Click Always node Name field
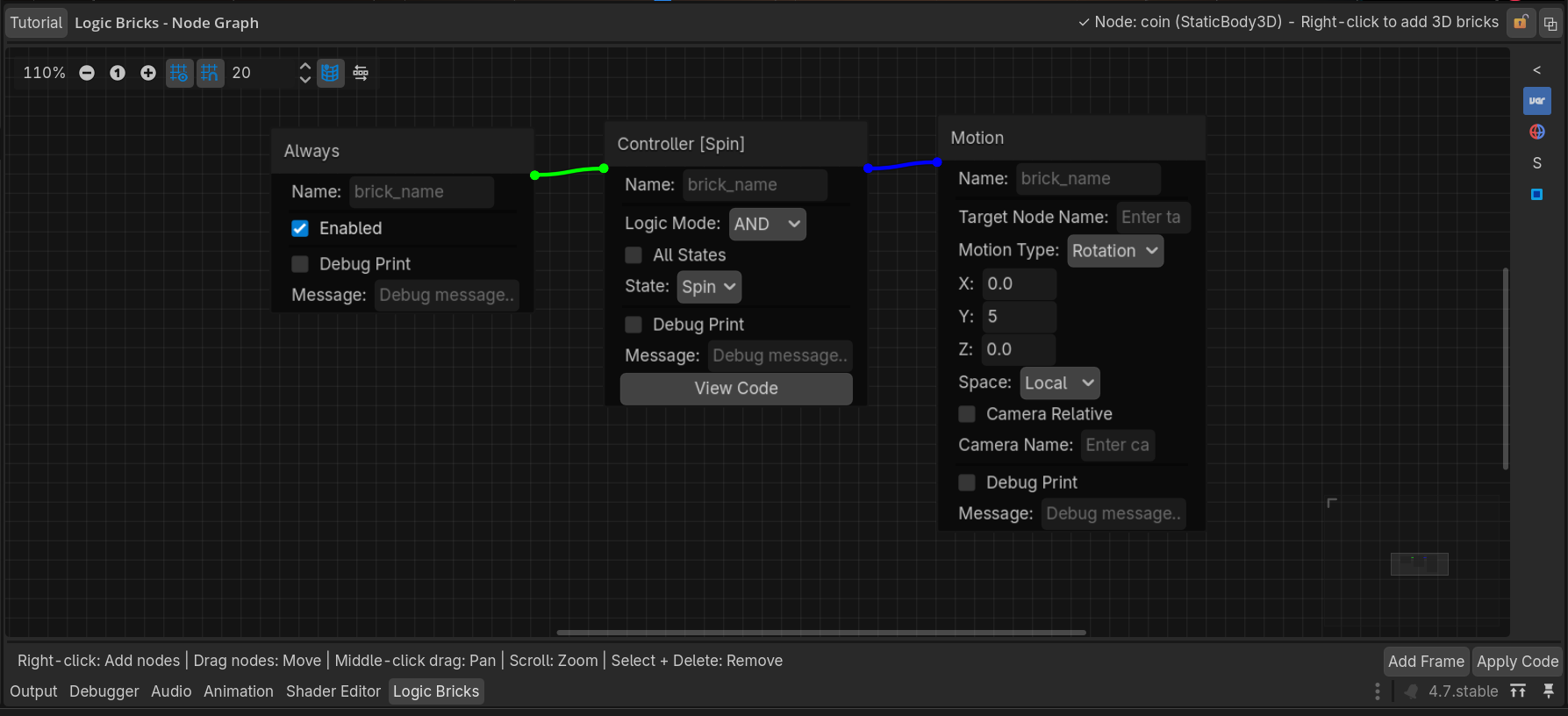This screenshot has height=716, width=1568. pos(422,192)
